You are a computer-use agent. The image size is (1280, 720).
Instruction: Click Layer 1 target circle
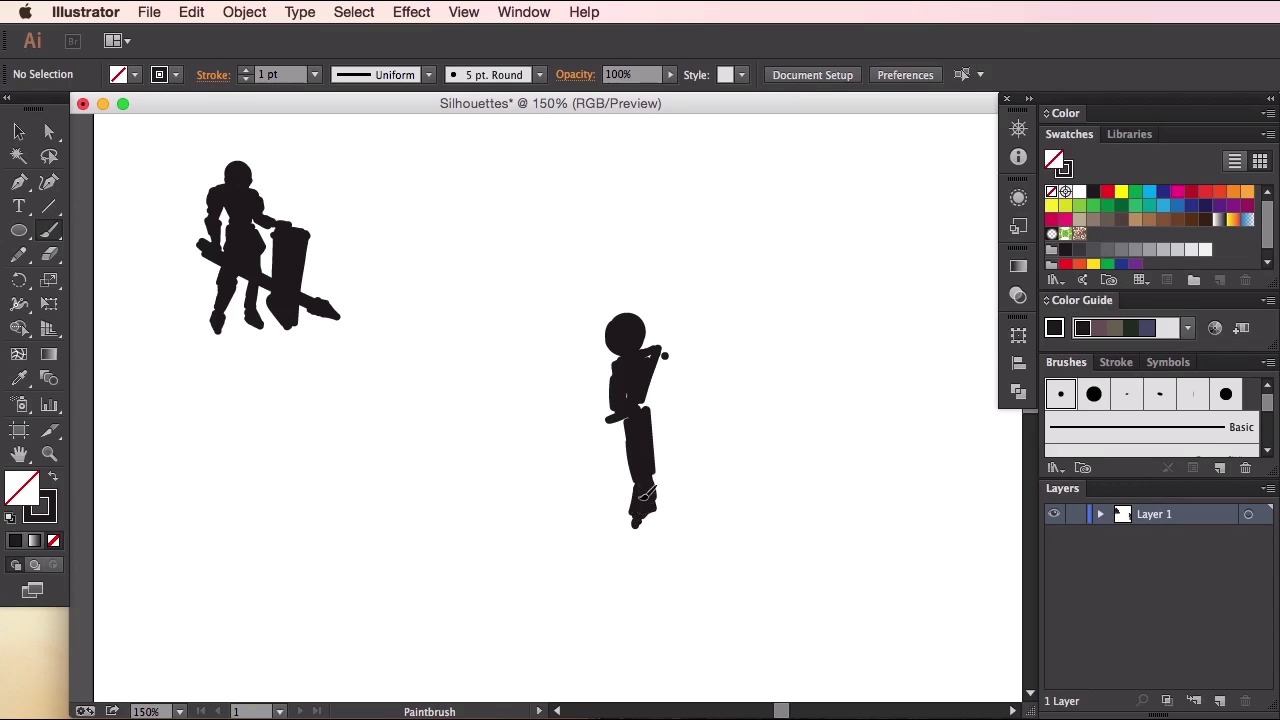1248,514
